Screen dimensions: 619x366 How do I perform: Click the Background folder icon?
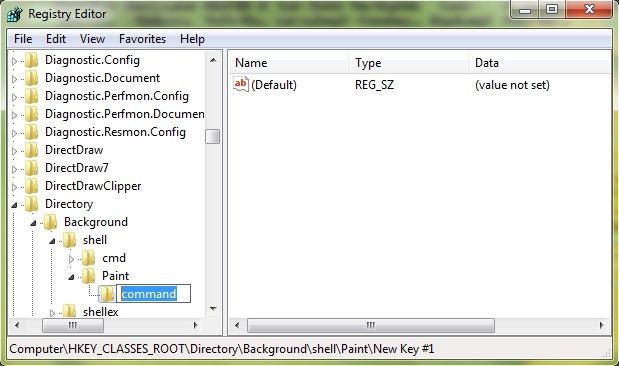(x=51, y=222)
